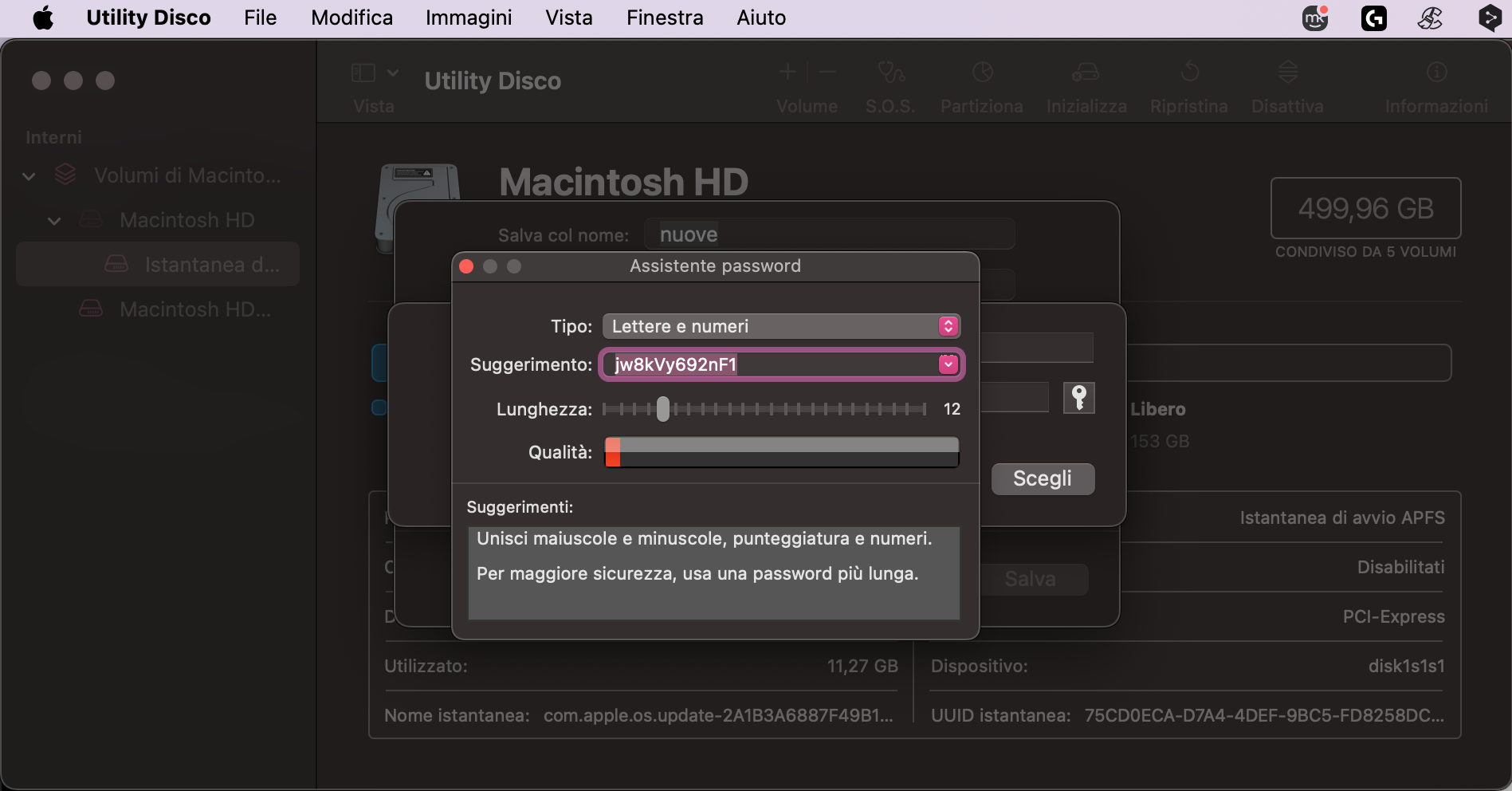
Task: Click the Salva button
Action: pos(1031,579)
